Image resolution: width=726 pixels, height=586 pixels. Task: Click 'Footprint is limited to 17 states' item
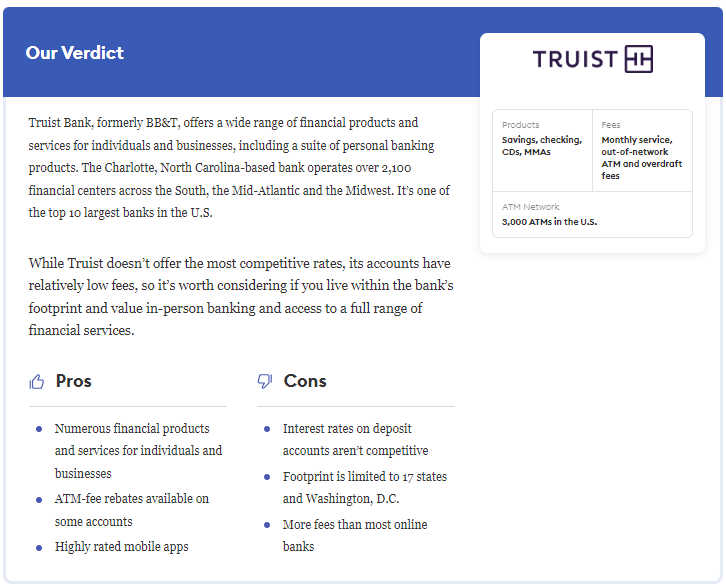(365, 487)
